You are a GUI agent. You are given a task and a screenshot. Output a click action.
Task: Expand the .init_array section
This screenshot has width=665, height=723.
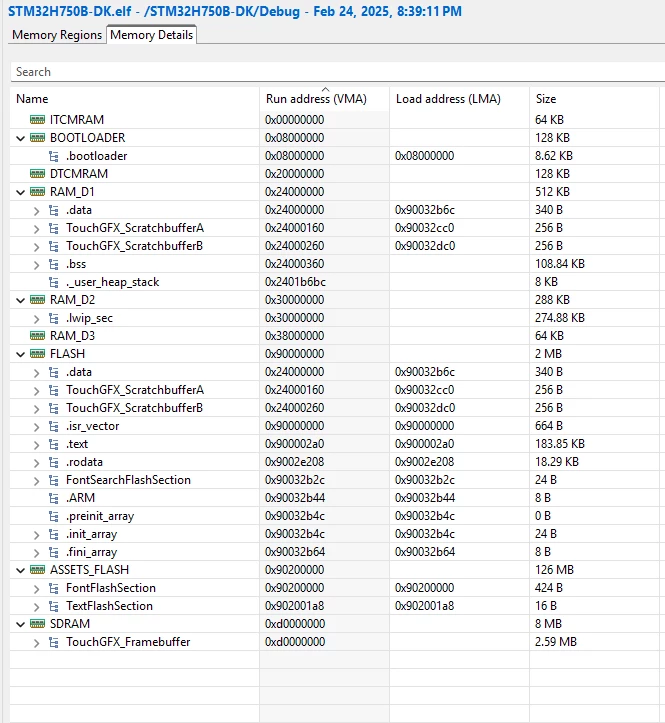(x=36, y=535)
